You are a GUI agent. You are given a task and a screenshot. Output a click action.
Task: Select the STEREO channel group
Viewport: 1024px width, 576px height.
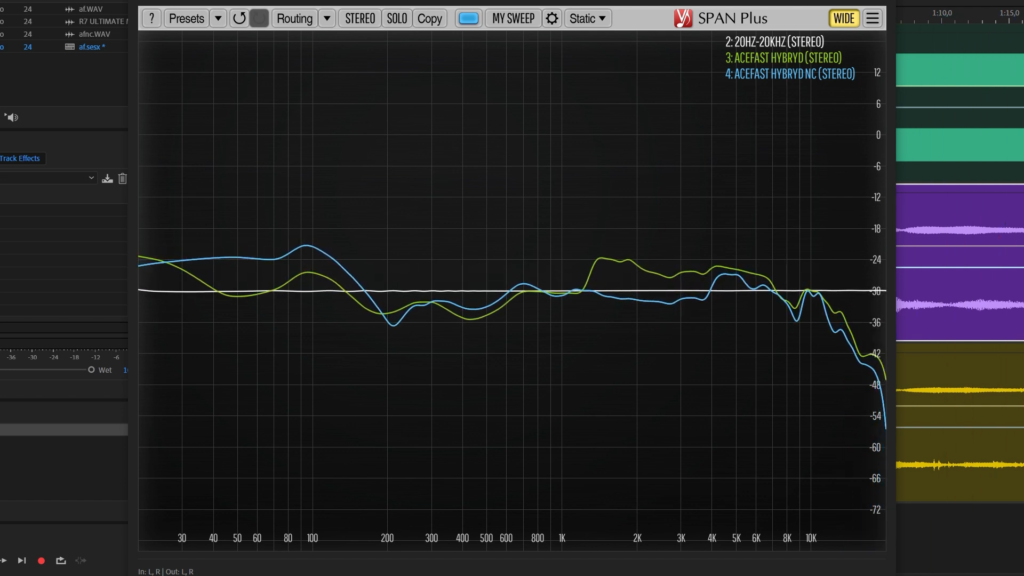click(360, 18)
